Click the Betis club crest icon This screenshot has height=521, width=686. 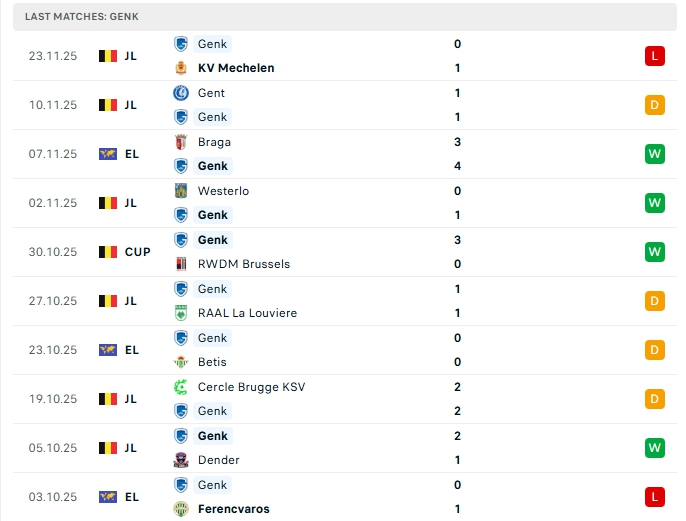181,362
